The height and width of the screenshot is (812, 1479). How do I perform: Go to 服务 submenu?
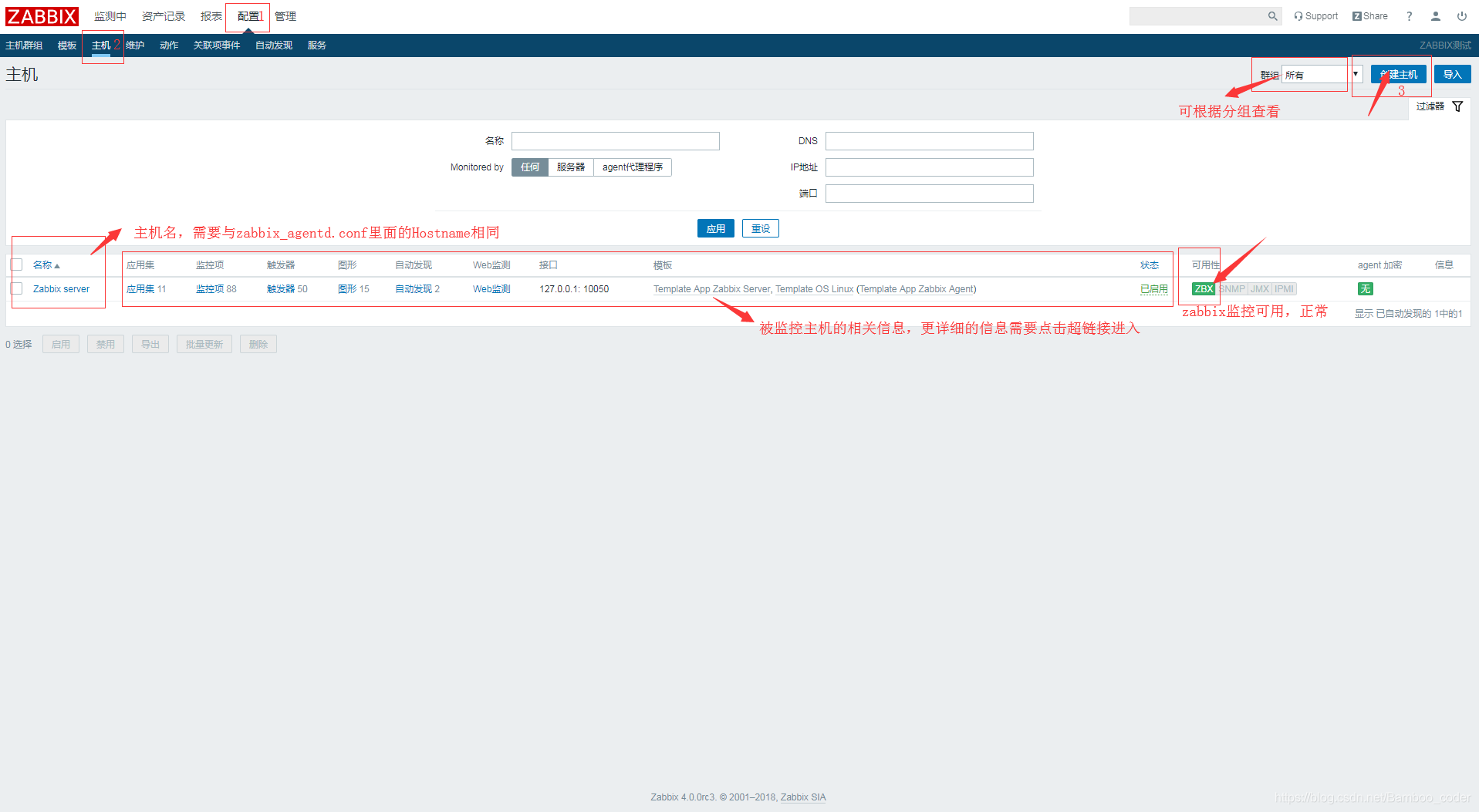pyautogui.click(x=317, y=45)
